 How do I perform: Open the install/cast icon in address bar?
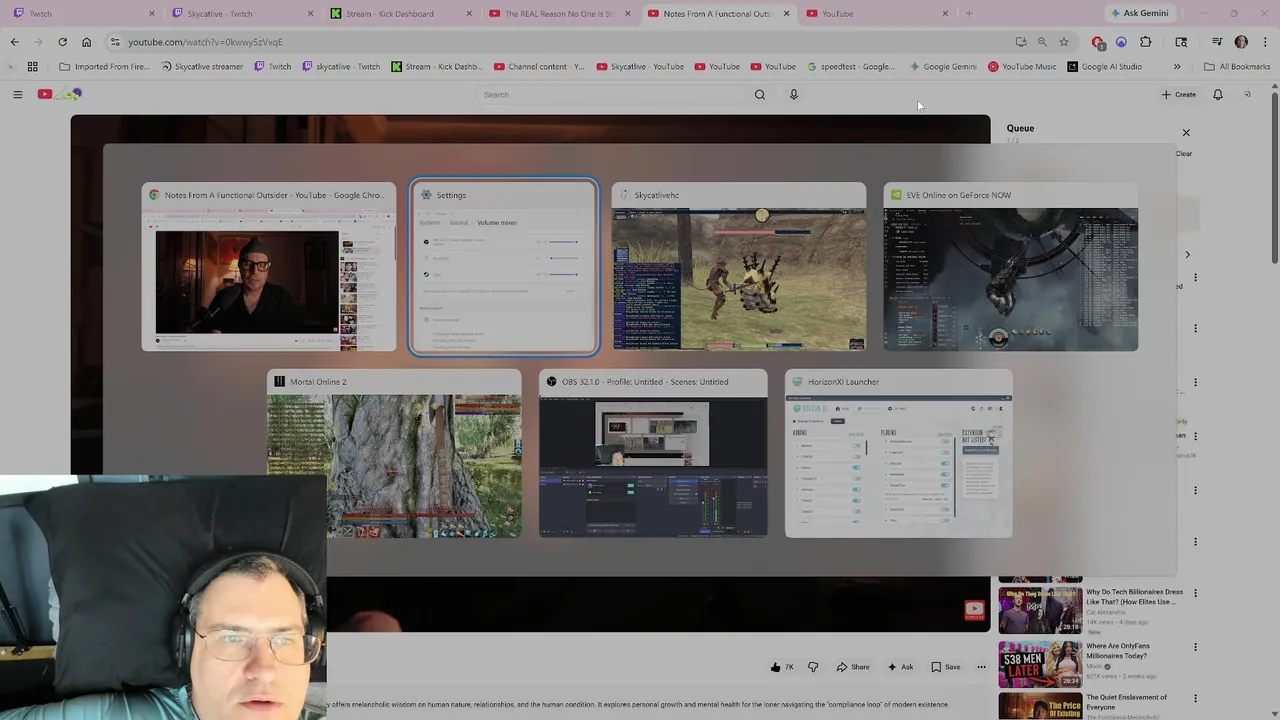coord(1021,42)
